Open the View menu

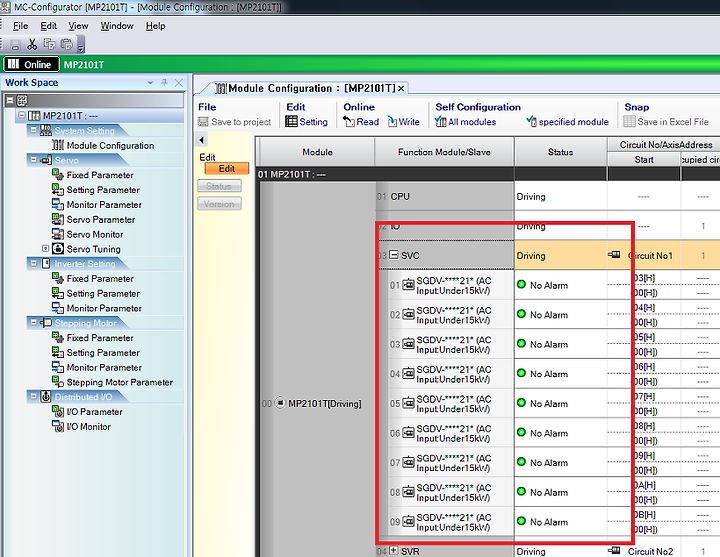[x=78, y=26]
